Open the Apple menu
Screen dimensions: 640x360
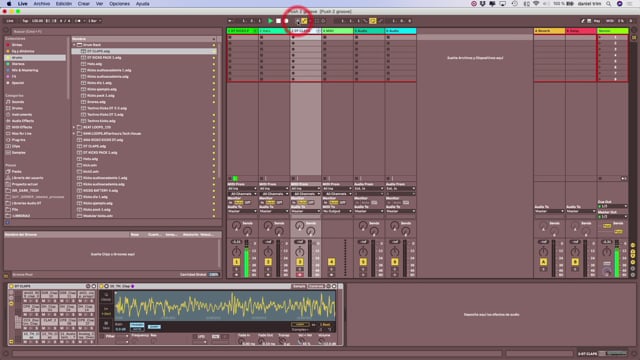9,4
